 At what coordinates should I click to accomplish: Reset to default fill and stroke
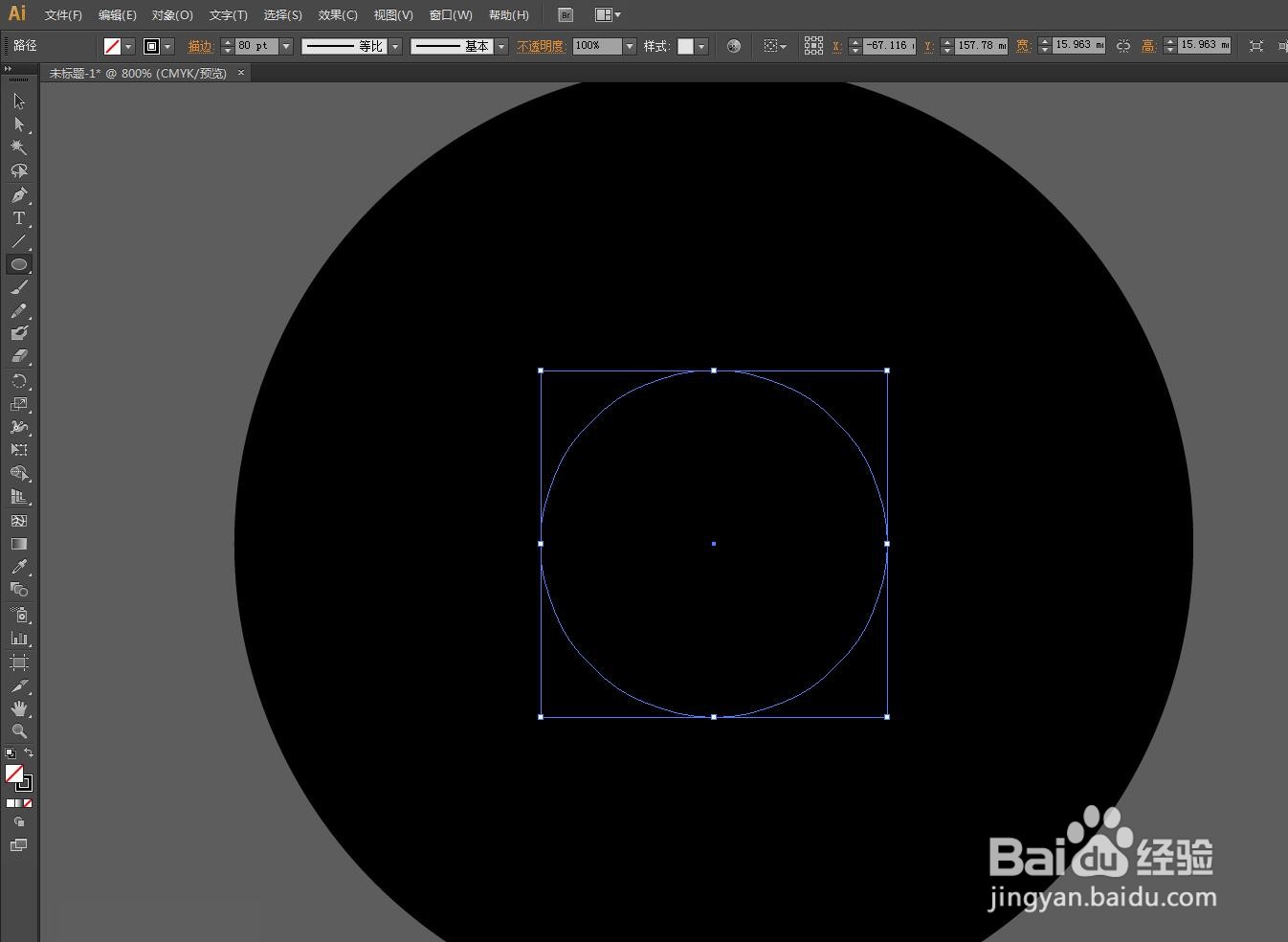coord(11,754)
